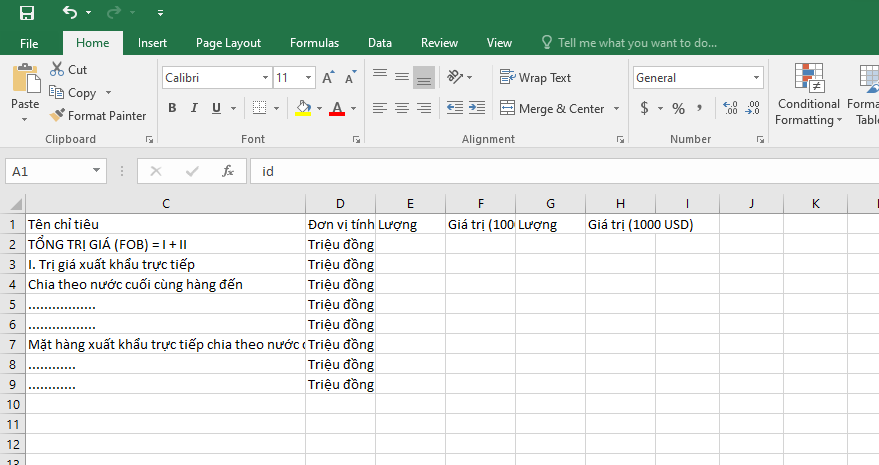Open the underline style dropdown arrow
Image resolution: width=879 pixels, height=465 pixels.
234,108
